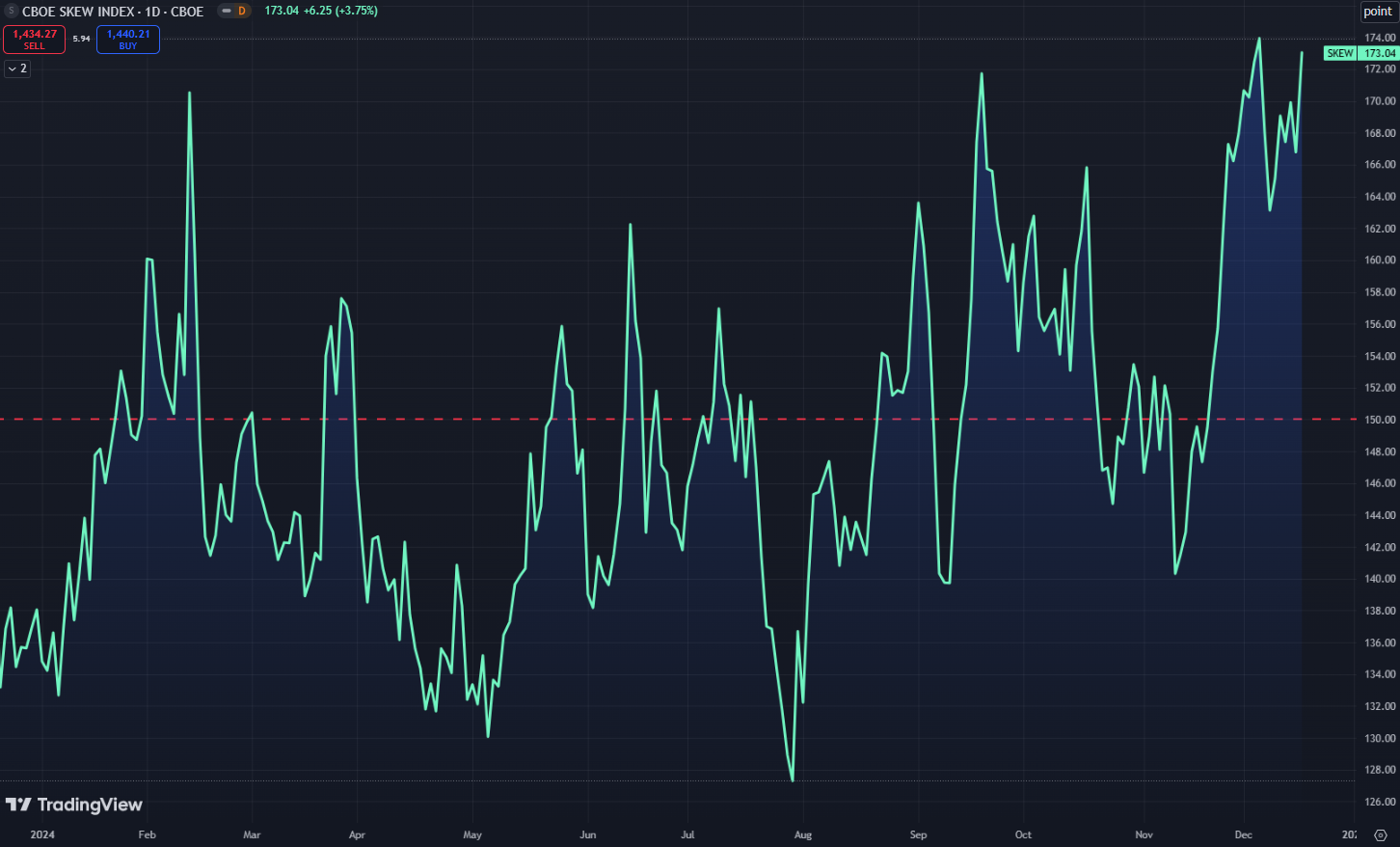Image resolution: width=1400 pixels, height=847 pixels.
Task: Click the orange D delayed data badge
Action: coord(241,12)
